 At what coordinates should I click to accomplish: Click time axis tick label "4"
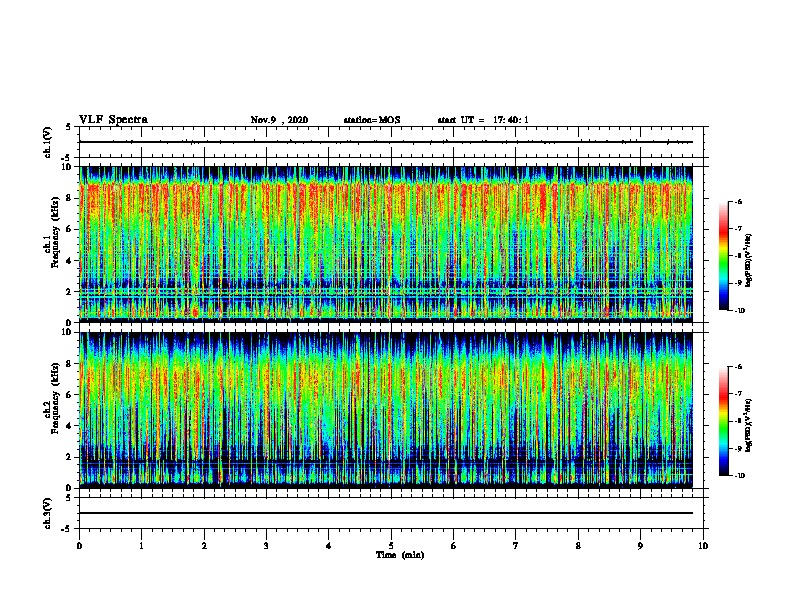(329, 546)
